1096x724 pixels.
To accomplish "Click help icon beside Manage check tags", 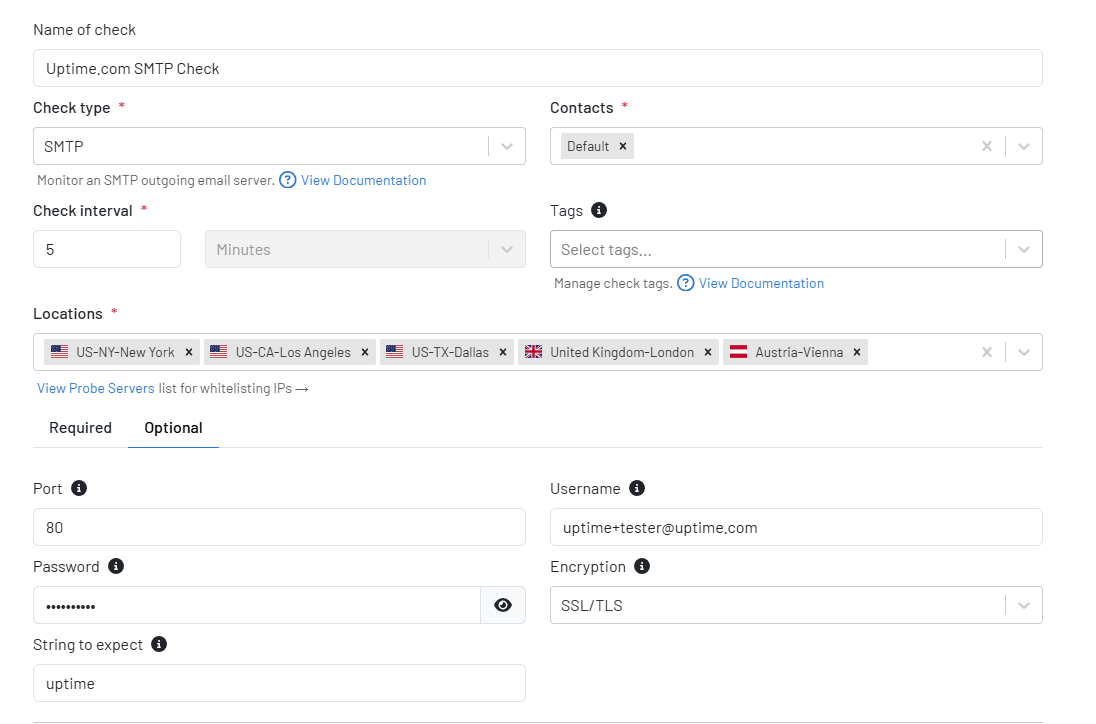I will 686,283.
